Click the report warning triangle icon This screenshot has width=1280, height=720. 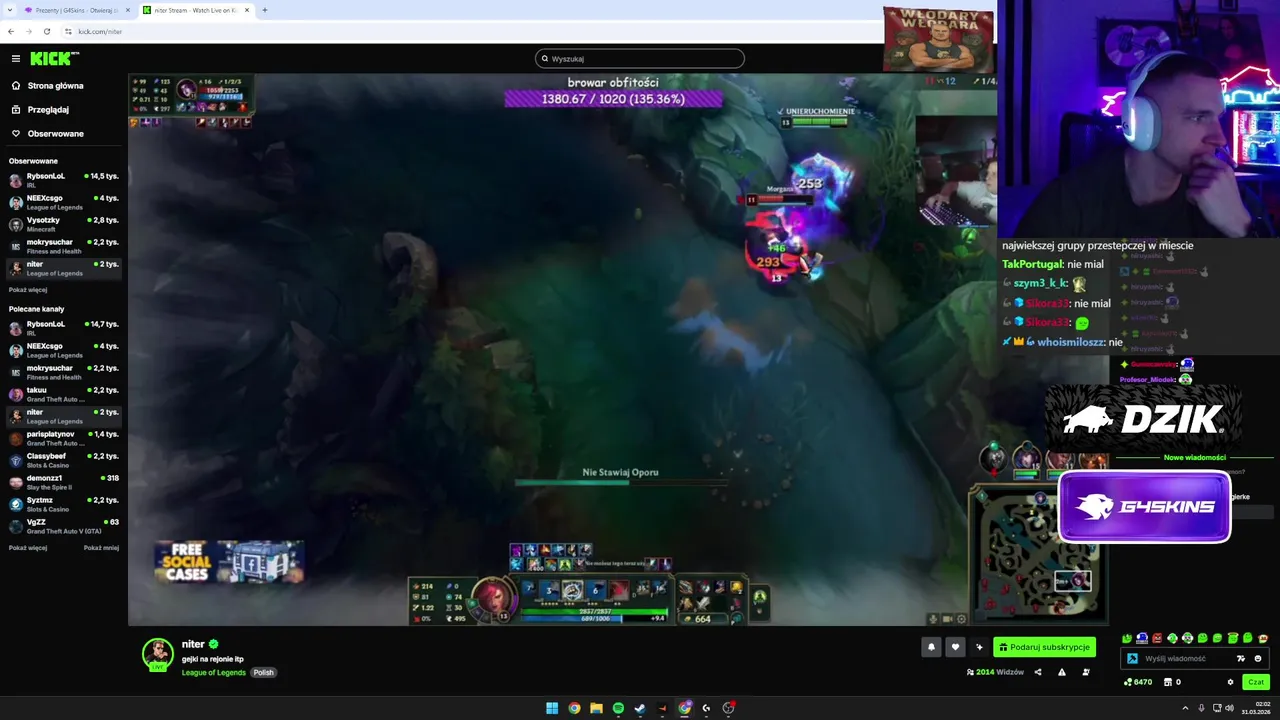[x=1062, y=672]
